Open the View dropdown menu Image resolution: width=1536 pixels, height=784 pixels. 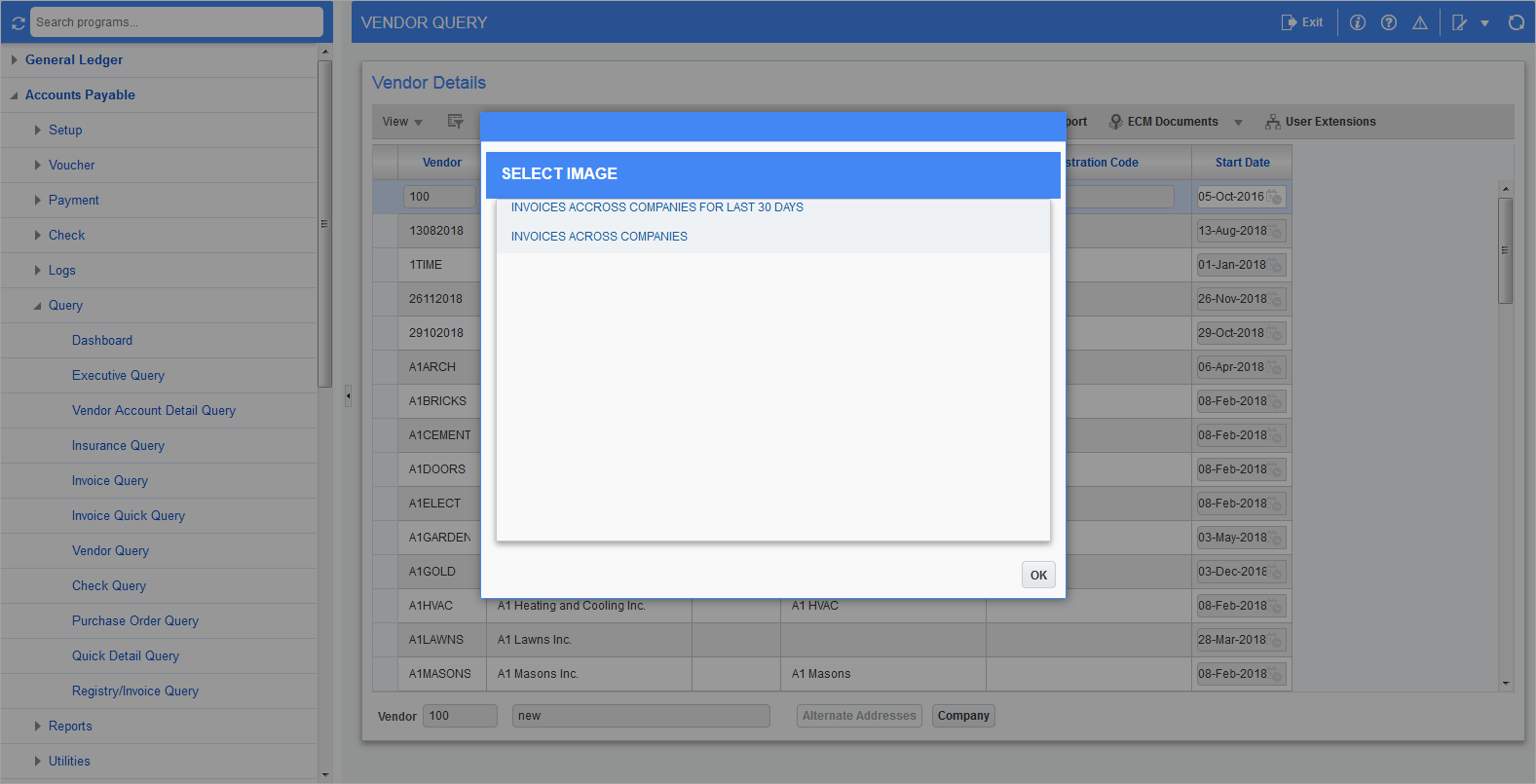(402, 122)
